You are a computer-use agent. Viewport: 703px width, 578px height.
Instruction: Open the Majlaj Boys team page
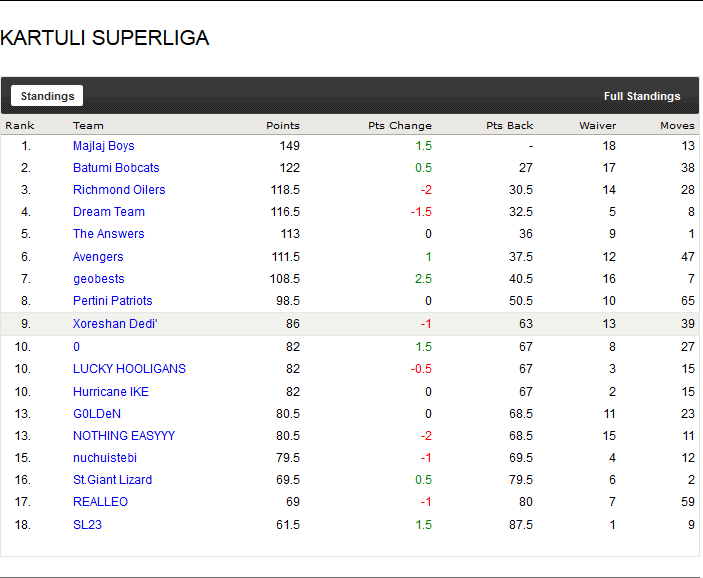[x=104, y=146]
